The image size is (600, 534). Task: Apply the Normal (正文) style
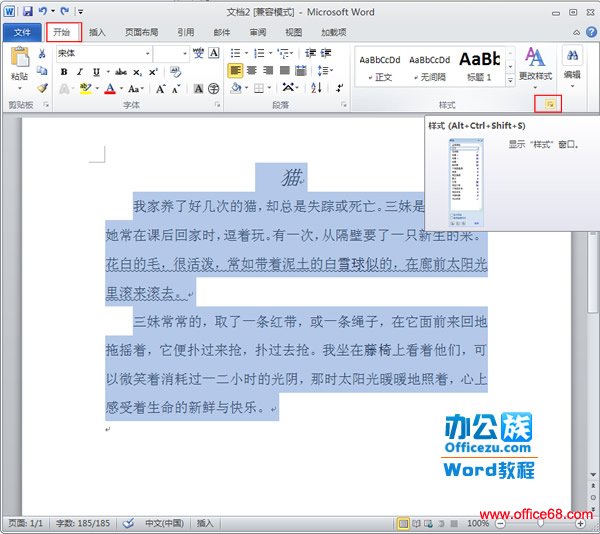(380, 68)
